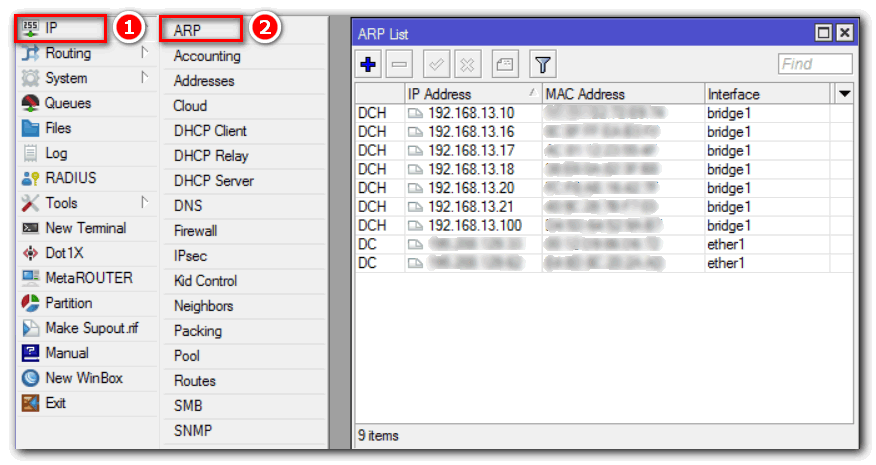
Task: Click the ARP List window title
Action: 383,34
